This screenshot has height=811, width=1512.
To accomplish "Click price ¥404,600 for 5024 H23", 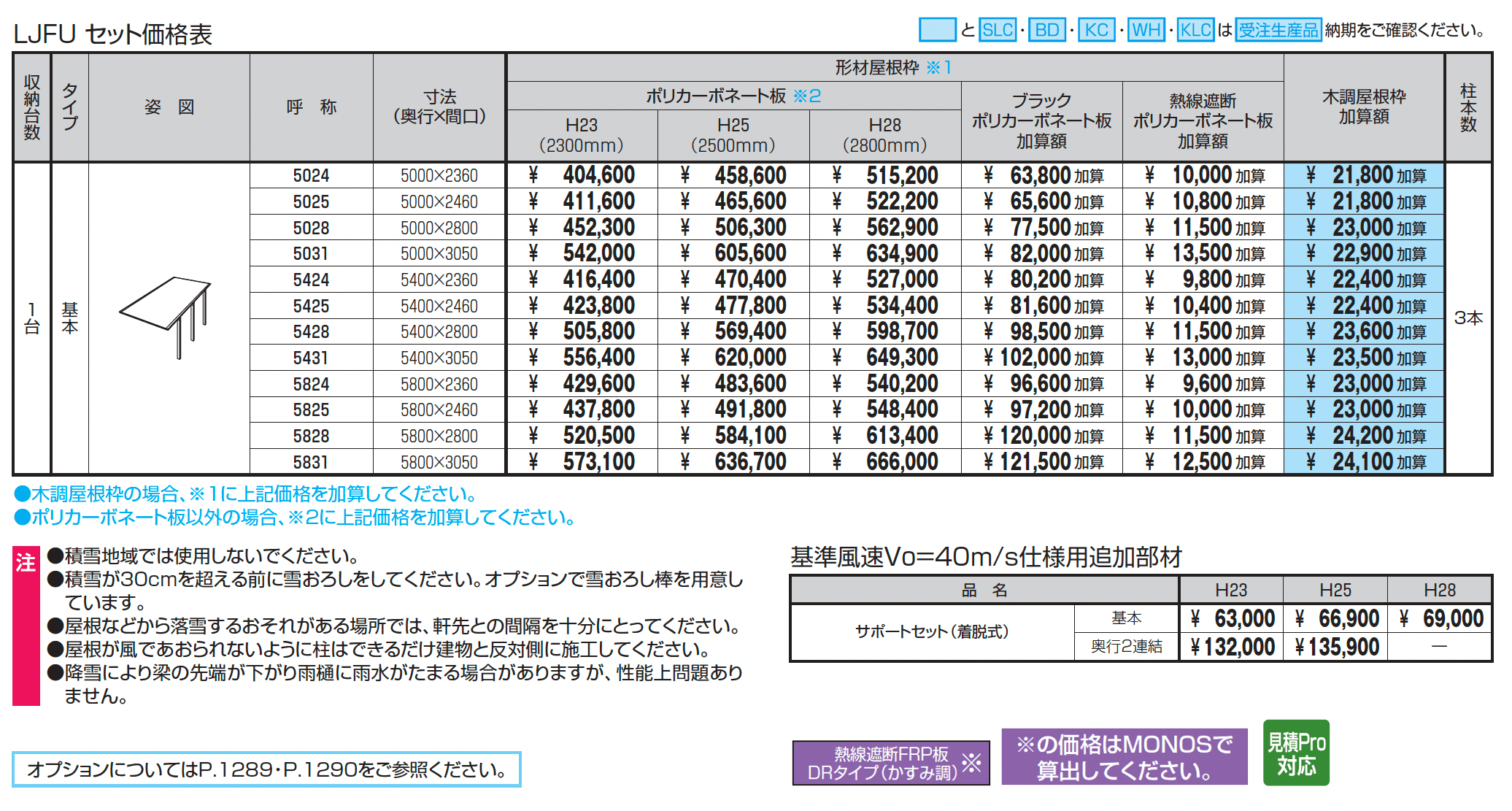I will pyautogui.click(x=582, y=176).
